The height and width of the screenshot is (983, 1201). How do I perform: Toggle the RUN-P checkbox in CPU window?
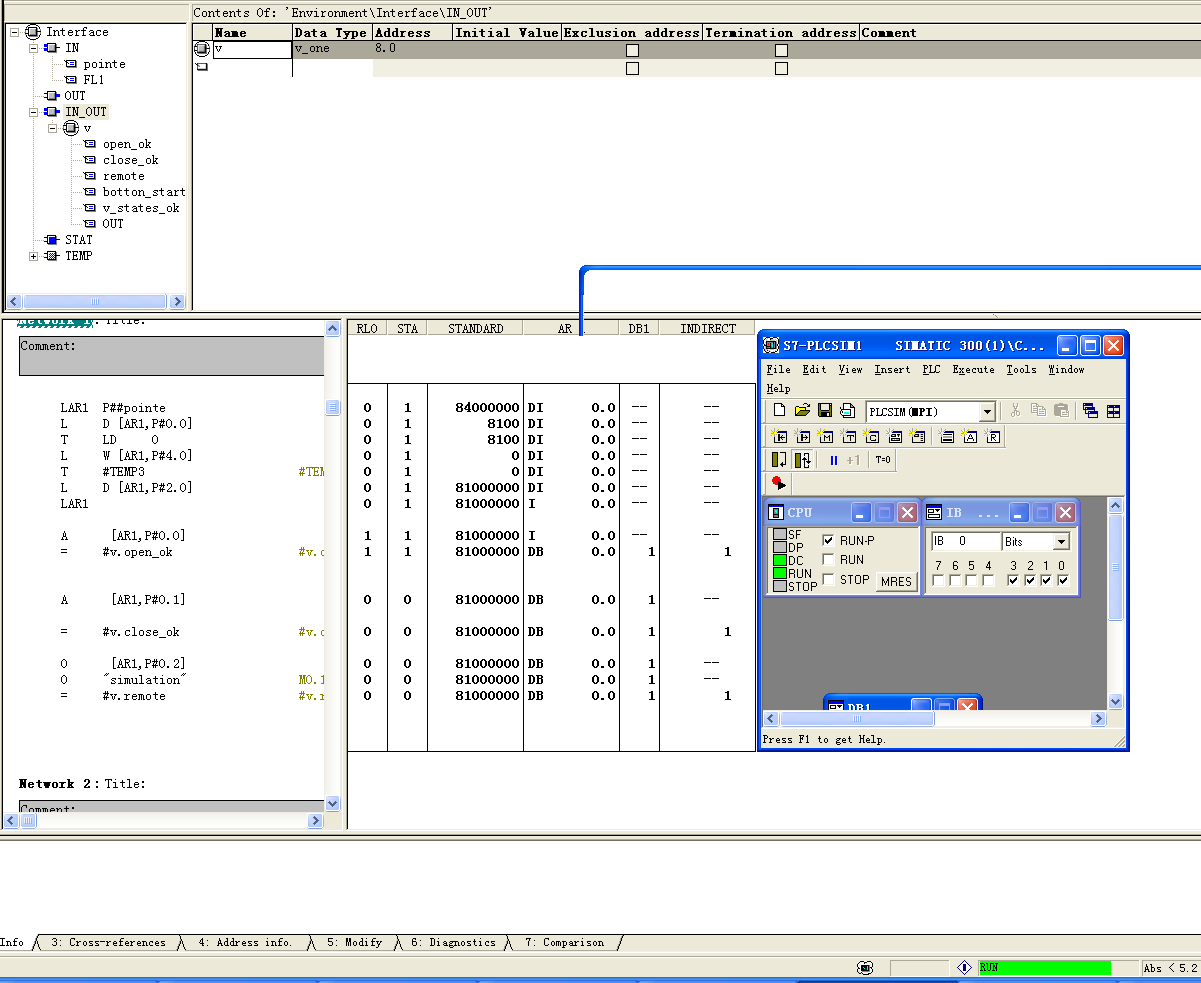point(828,540)
